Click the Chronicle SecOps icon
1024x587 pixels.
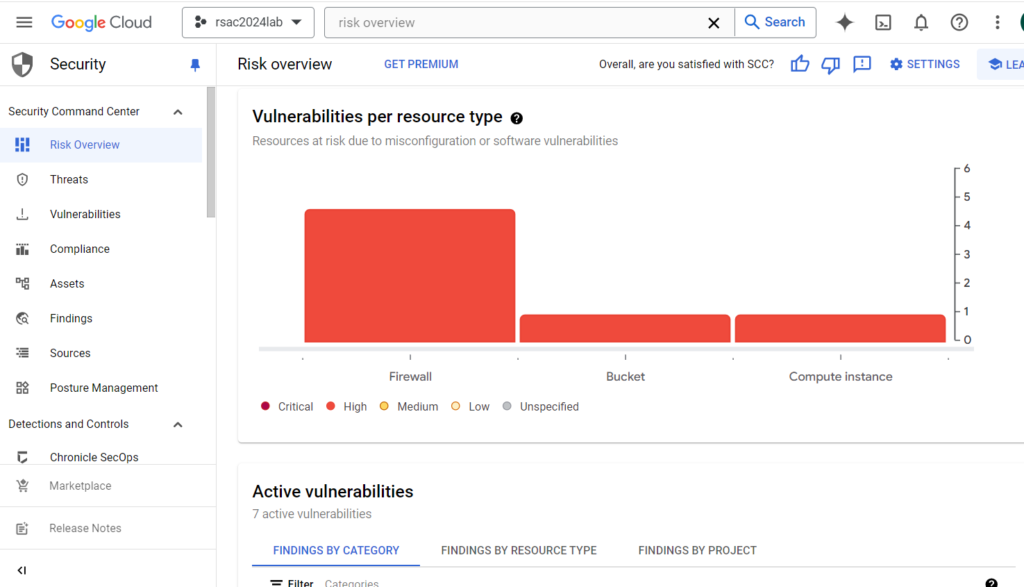[22, 457]
